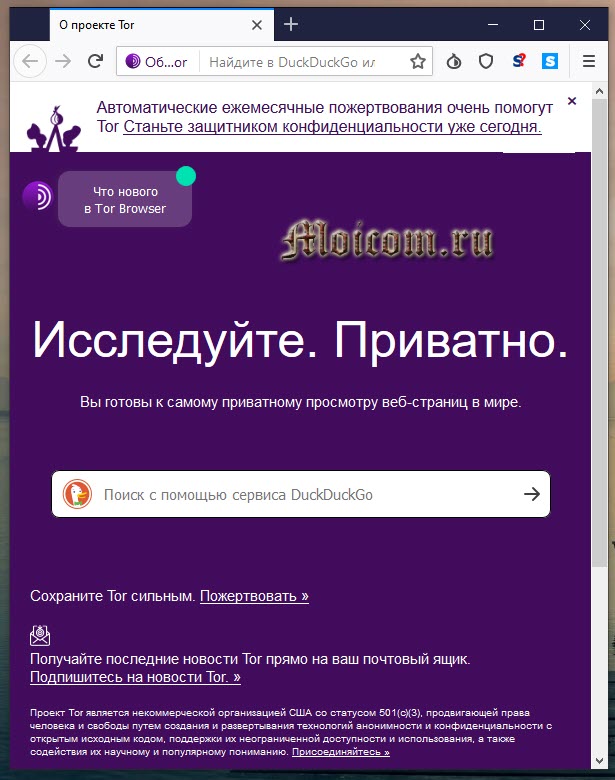Close the 'О проекте Tor' tab
615x780 pixels.
(257, 25)
